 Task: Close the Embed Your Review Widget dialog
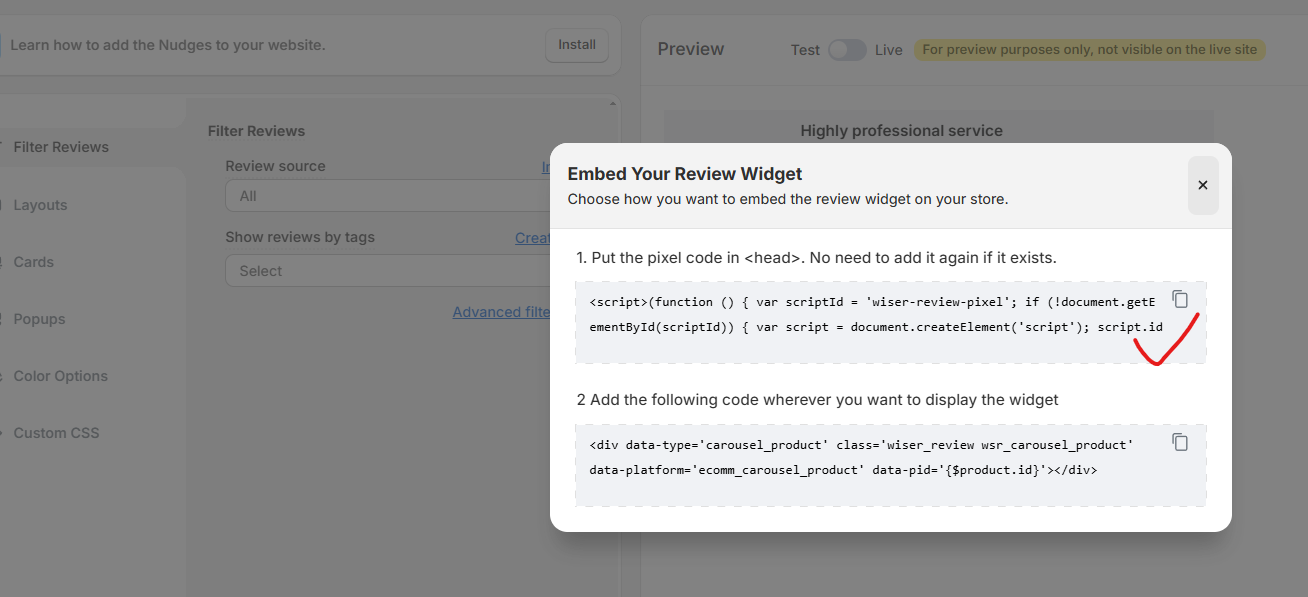[1202, 185]
